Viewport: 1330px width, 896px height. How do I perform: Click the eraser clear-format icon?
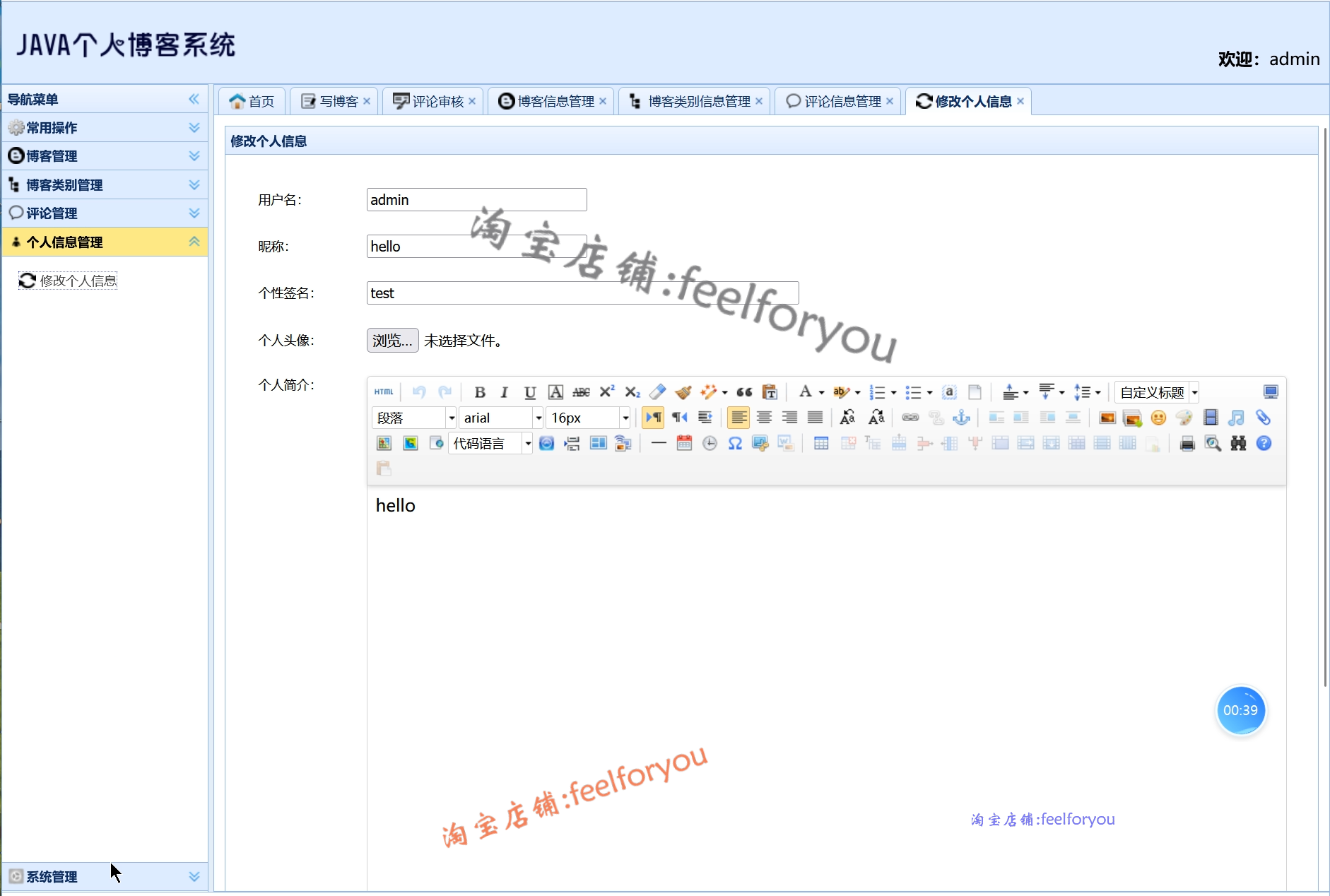(658, 392)
